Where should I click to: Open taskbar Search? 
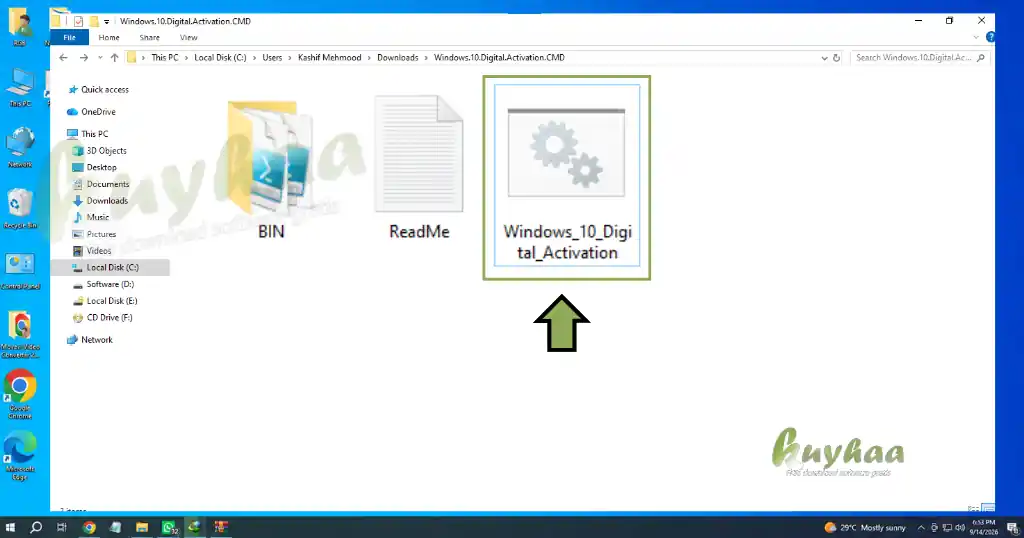(x=36, y=527)
